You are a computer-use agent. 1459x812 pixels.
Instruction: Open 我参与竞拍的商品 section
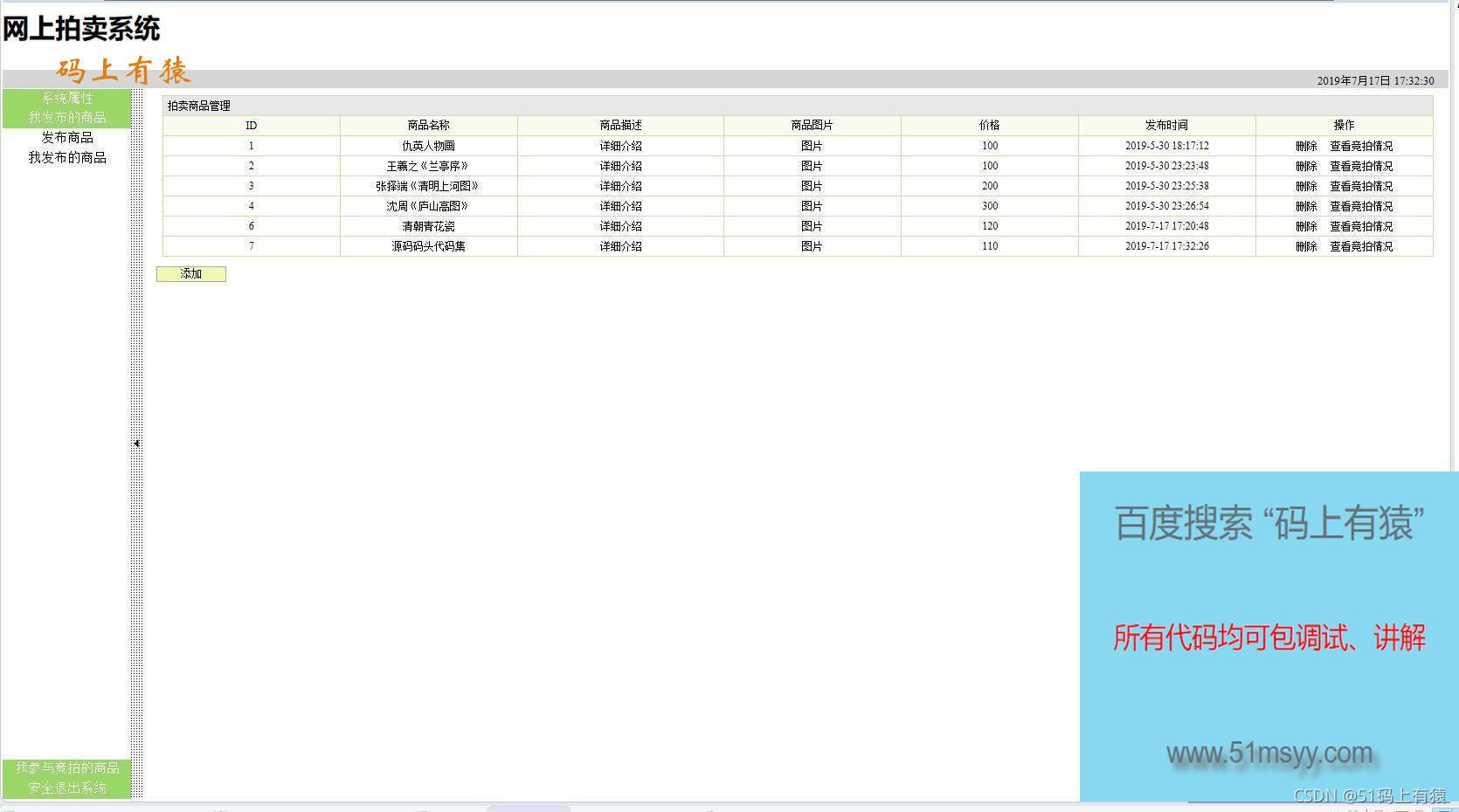pos(67,768)
